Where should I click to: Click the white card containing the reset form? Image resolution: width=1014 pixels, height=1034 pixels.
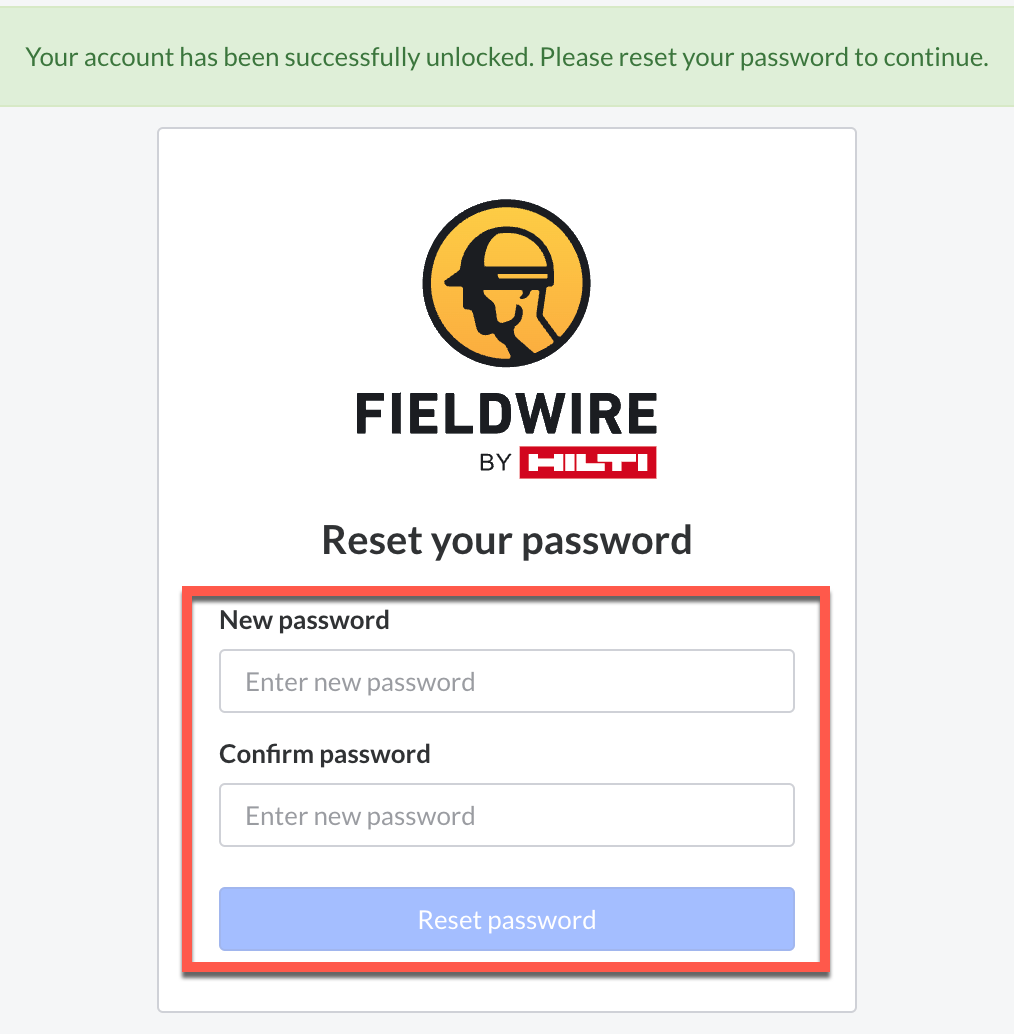click(x=506, y=160)
